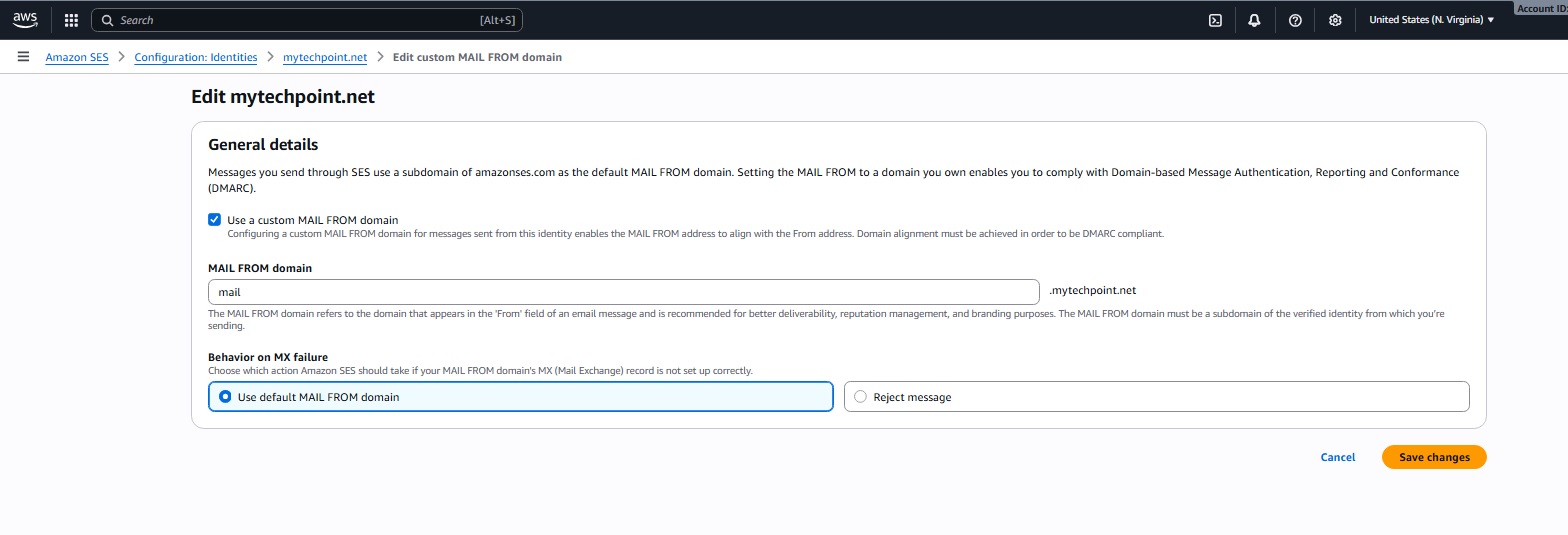Save changes to the MAIL FROM domain
1568x535 pixels.
click(x=1434, y=457)
